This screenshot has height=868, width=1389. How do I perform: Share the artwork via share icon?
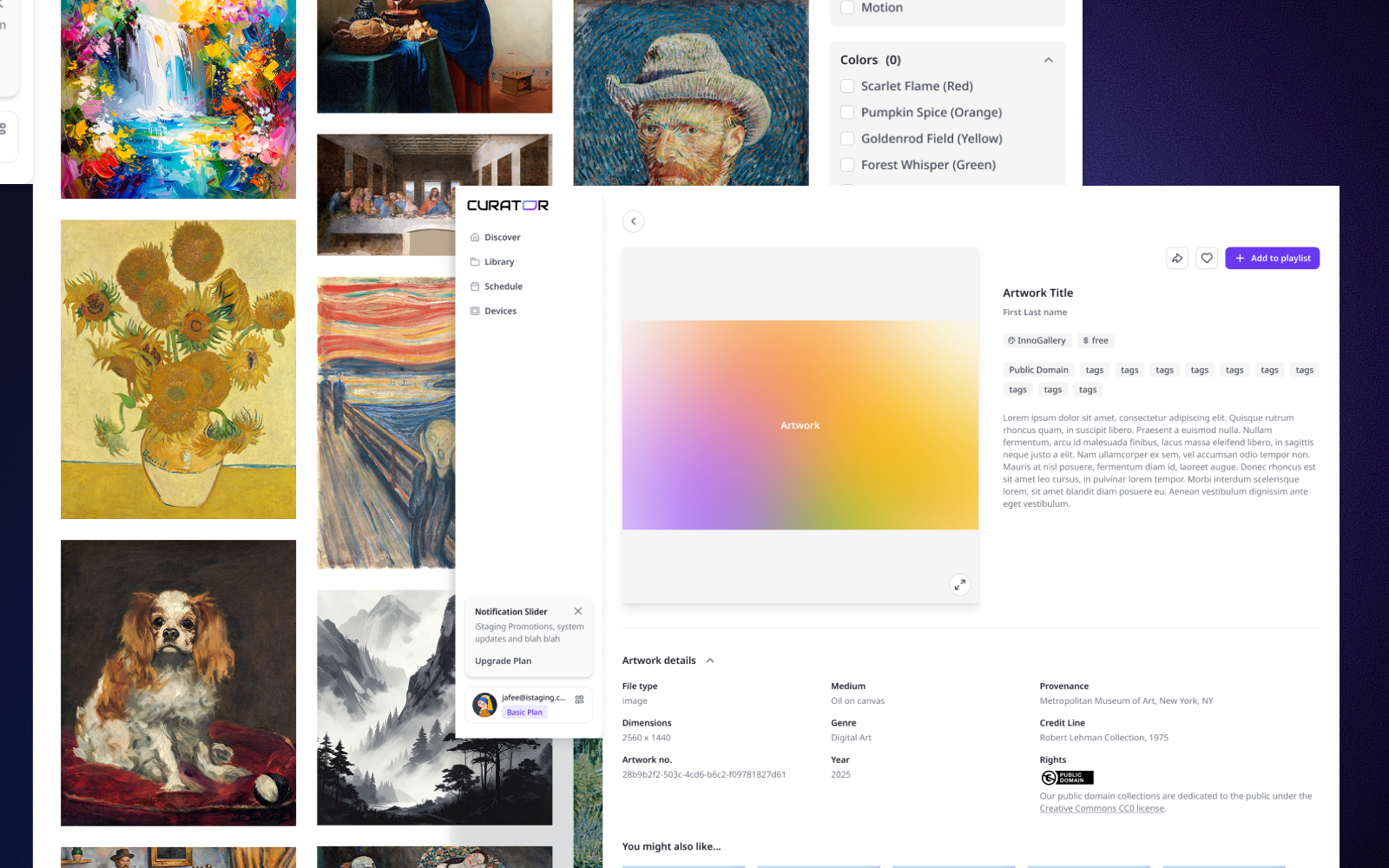tap(1177, 258)
